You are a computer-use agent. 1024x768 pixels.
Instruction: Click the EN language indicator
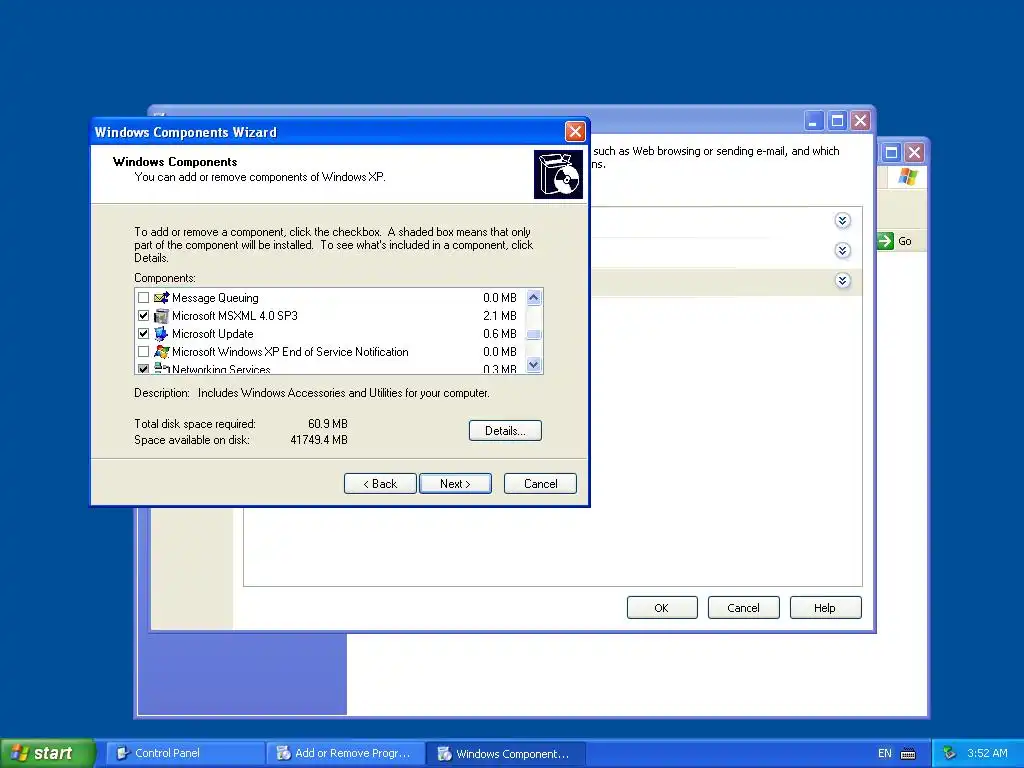pos(884,753)
